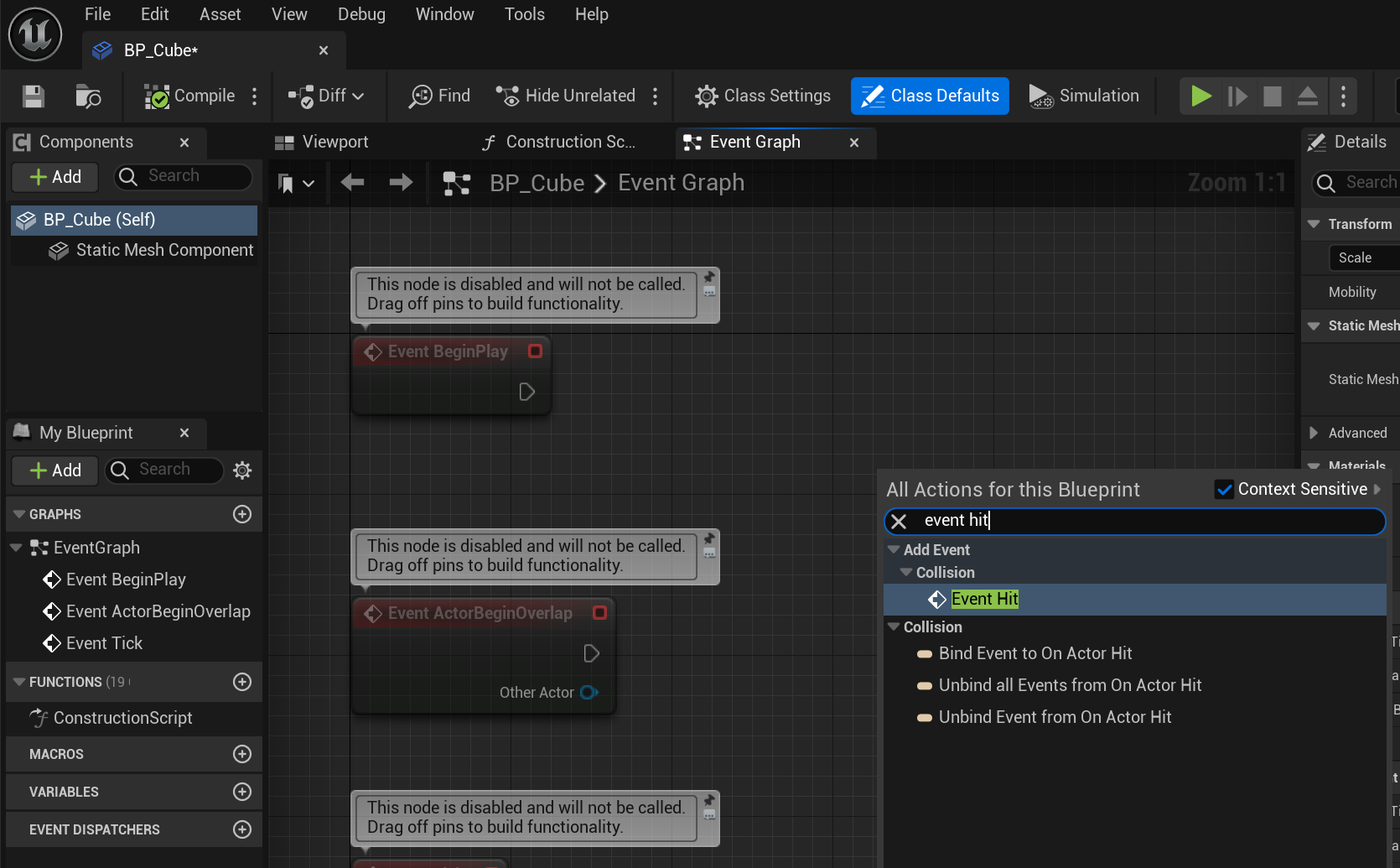Image resolution: width=1400 pixels, height=868 pixels.
Task: Close the Event Graph tab
Action: (x=854, y=143)
